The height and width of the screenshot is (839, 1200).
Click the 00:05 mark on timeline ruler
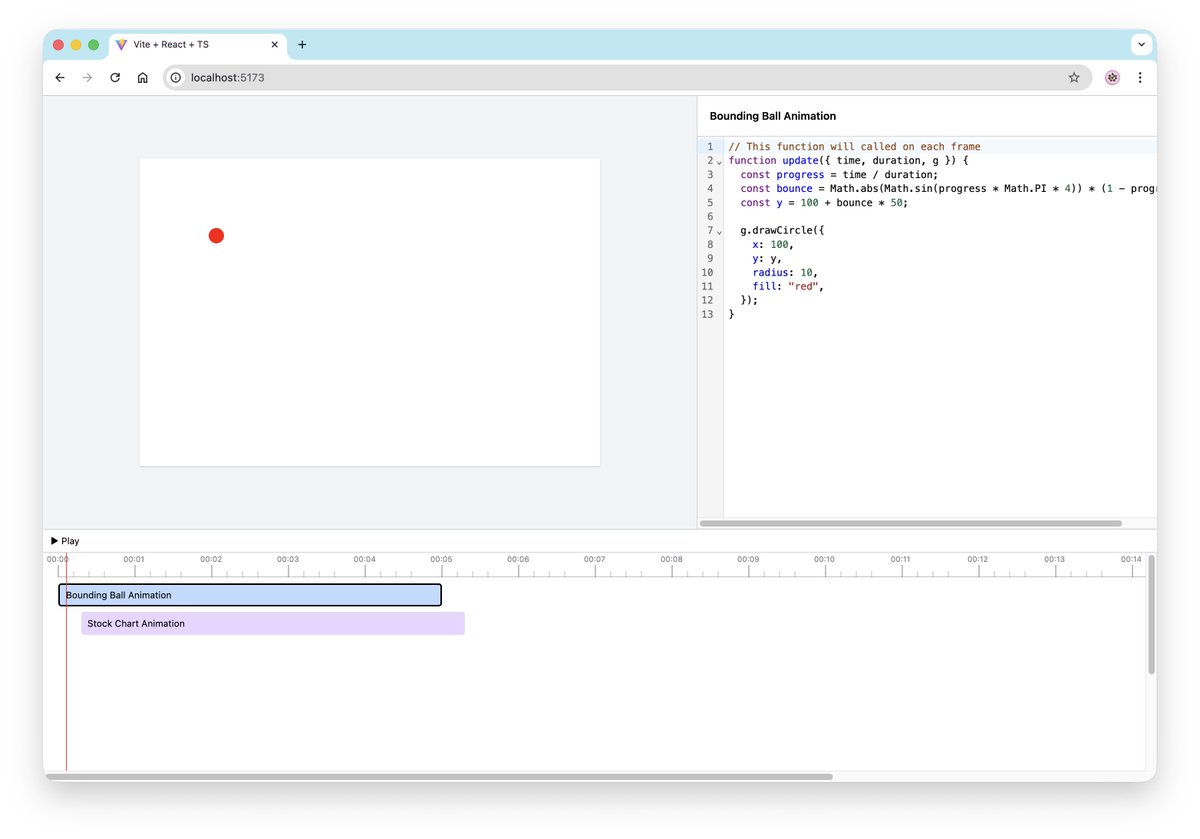441,560
